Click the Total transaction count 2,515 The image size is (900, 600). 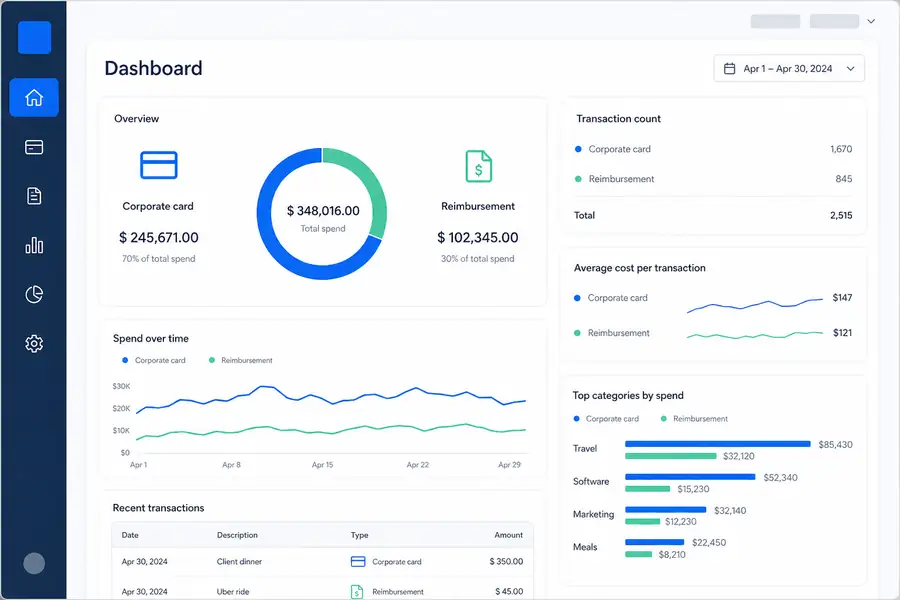click(x=841, y=215)
